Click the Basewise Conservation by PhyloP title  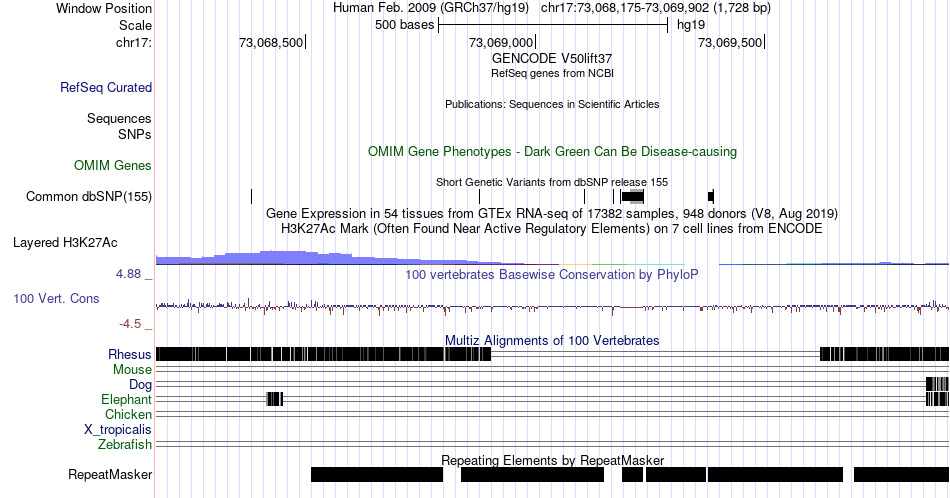click(x=552, y=274)
